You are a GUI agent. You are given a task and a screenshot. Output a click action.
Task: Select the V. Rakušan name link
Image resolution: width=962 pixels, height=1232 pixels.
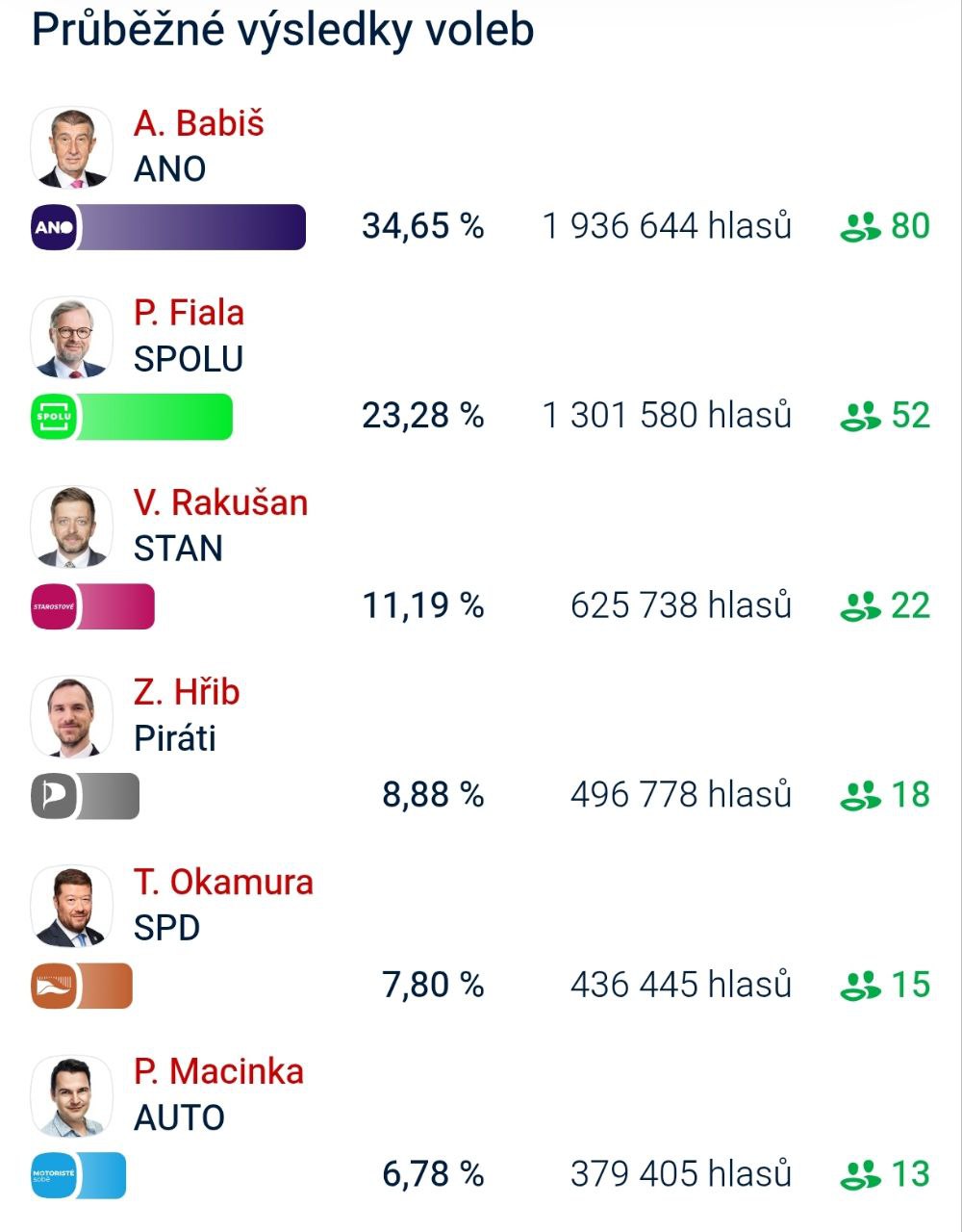click(220, 502)
